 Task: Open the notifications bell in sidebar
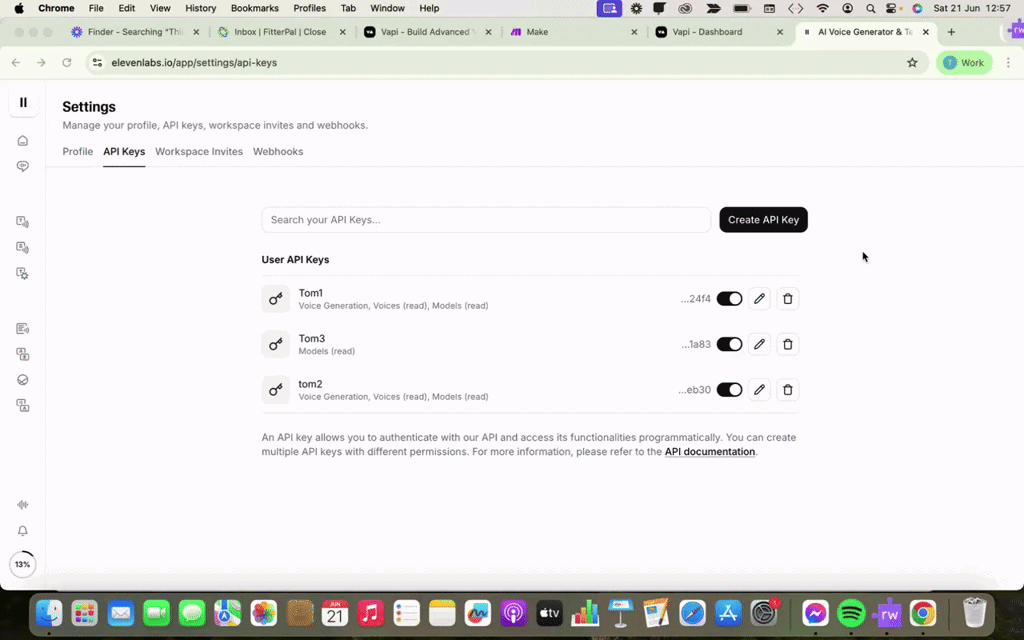click(x=23, y=531)
